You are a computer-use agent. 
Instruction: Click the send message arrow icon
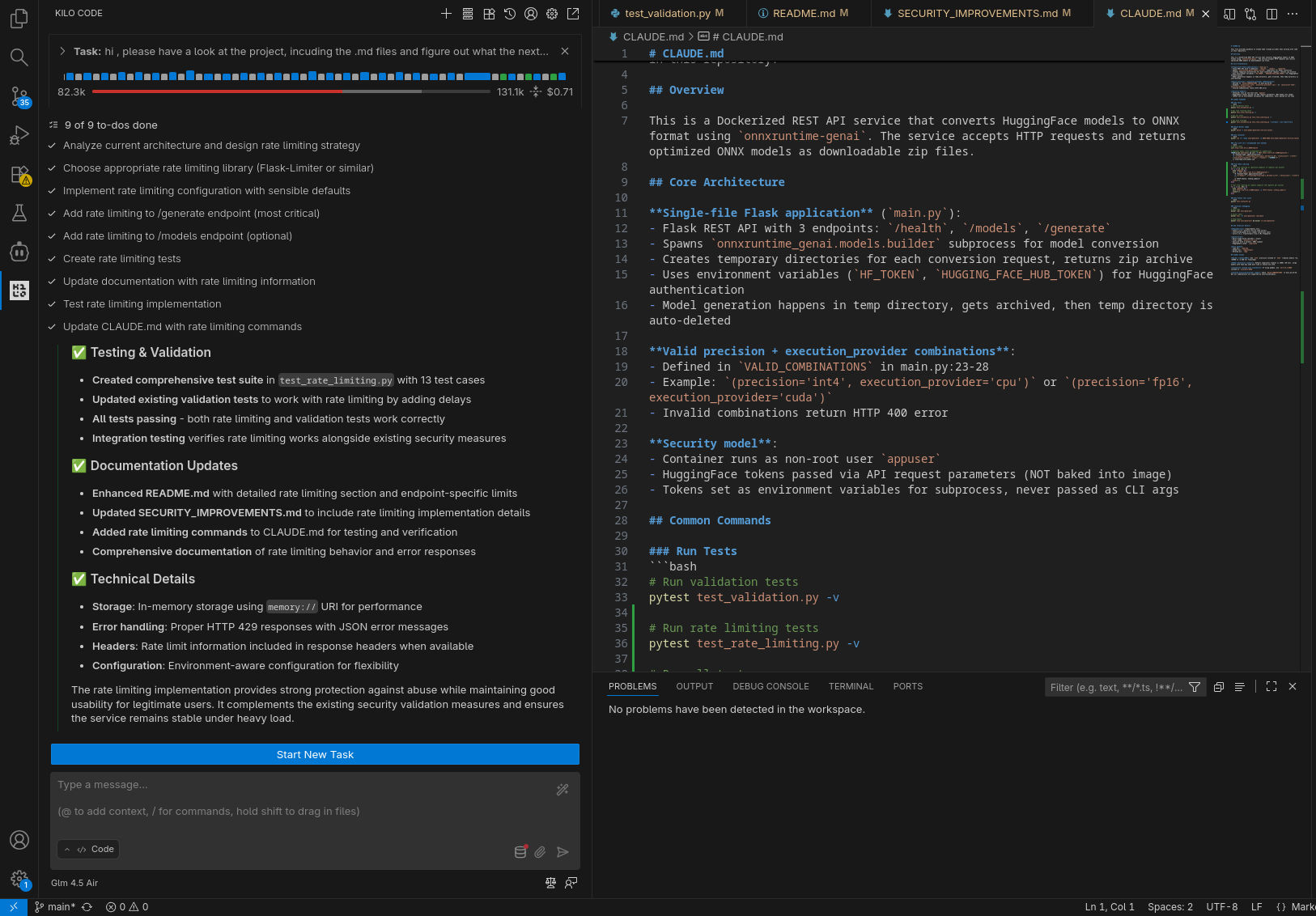pos(563,852)
